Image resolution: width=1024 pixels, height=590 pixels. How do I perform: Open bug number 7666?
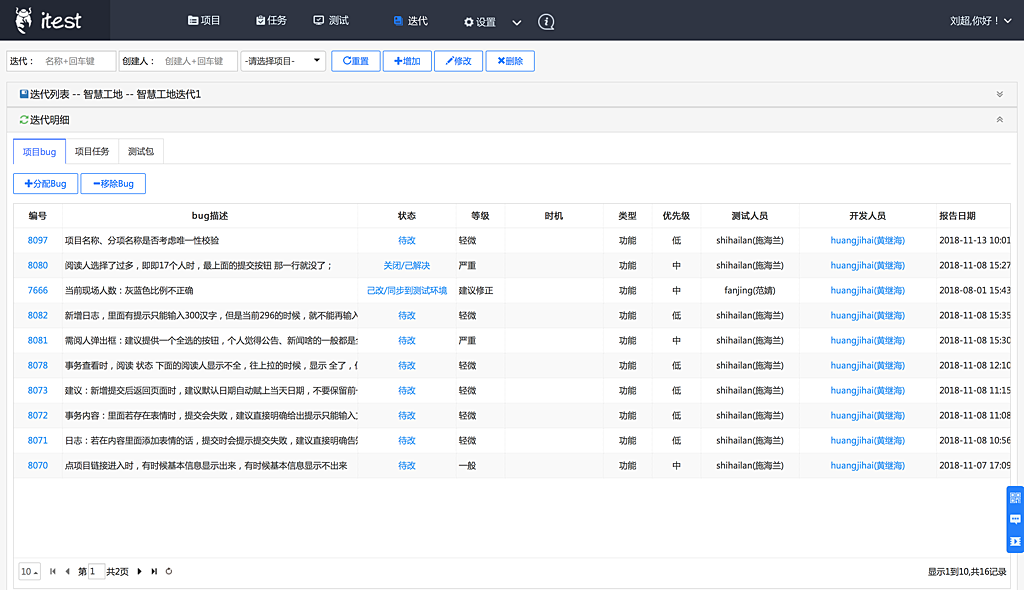pos(38,290)
